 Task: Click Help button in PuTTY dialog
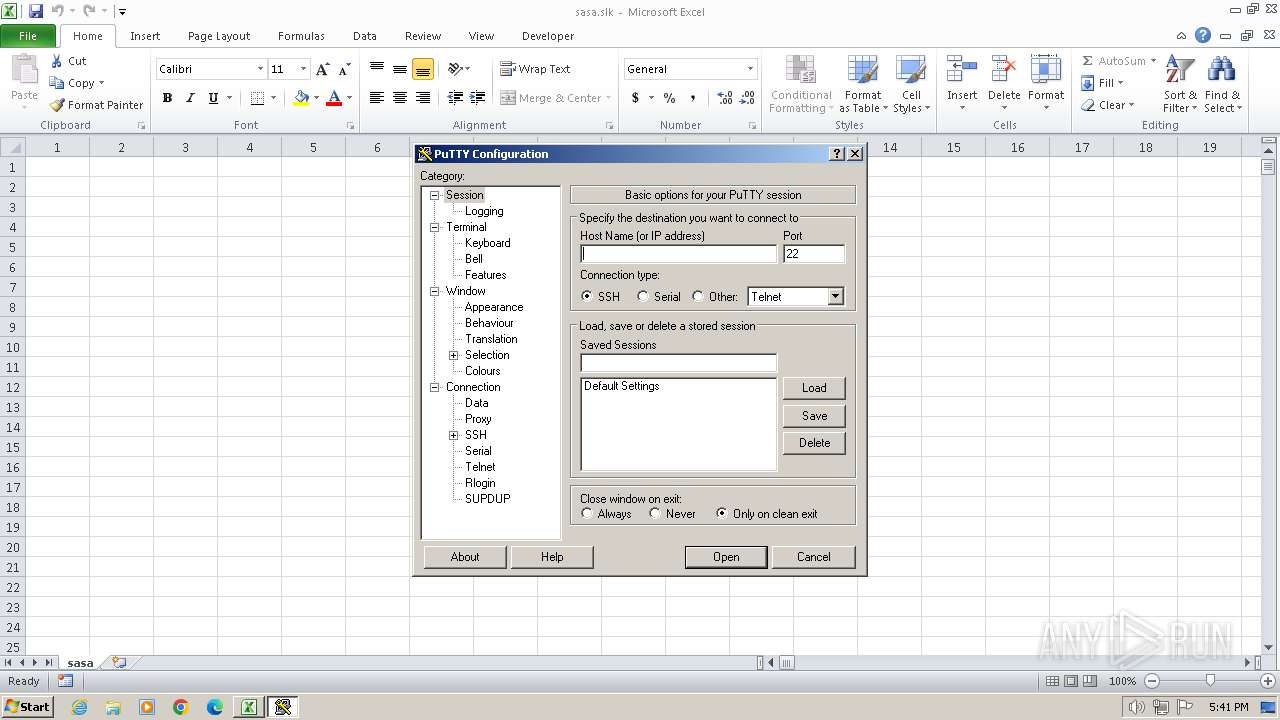click(x=552, y=557)
